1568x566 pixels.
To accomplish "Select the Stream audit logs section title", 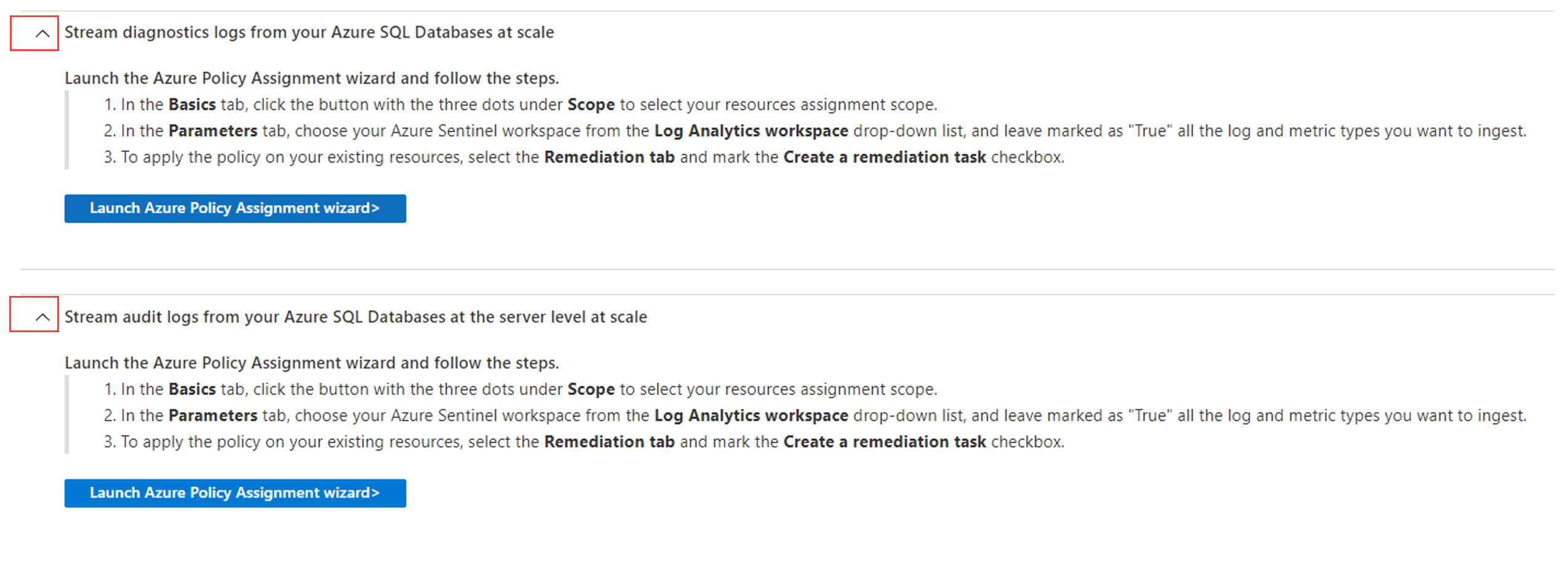I will (356, 316).
